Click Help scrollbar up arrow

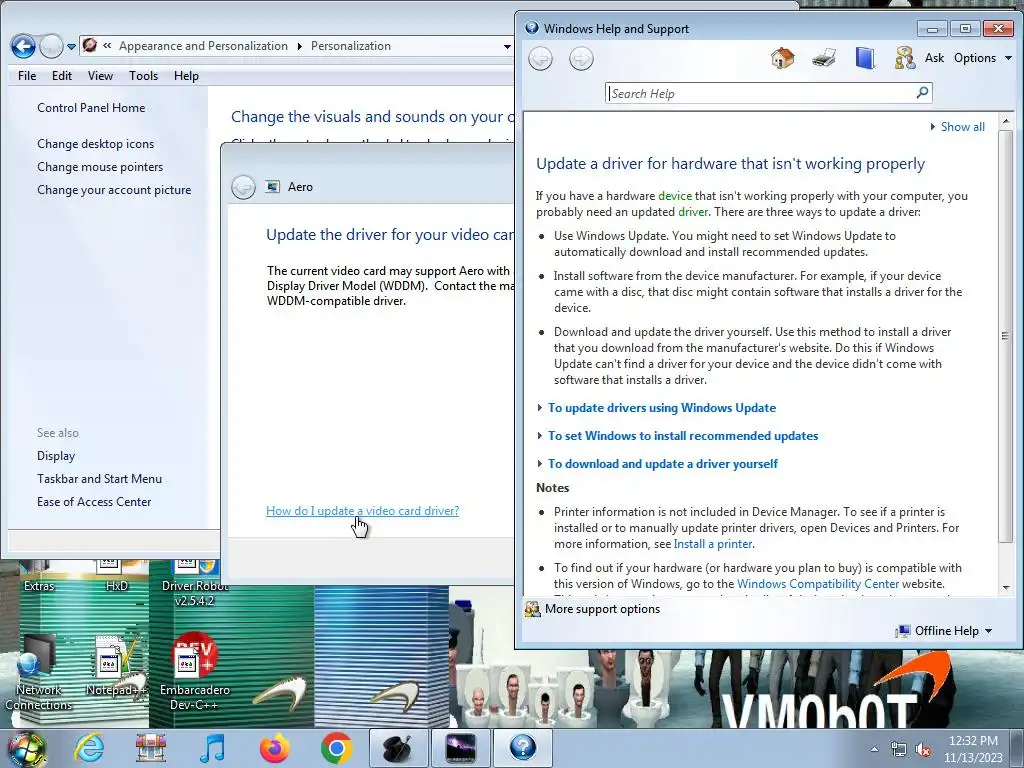(x=1006, y=121)
